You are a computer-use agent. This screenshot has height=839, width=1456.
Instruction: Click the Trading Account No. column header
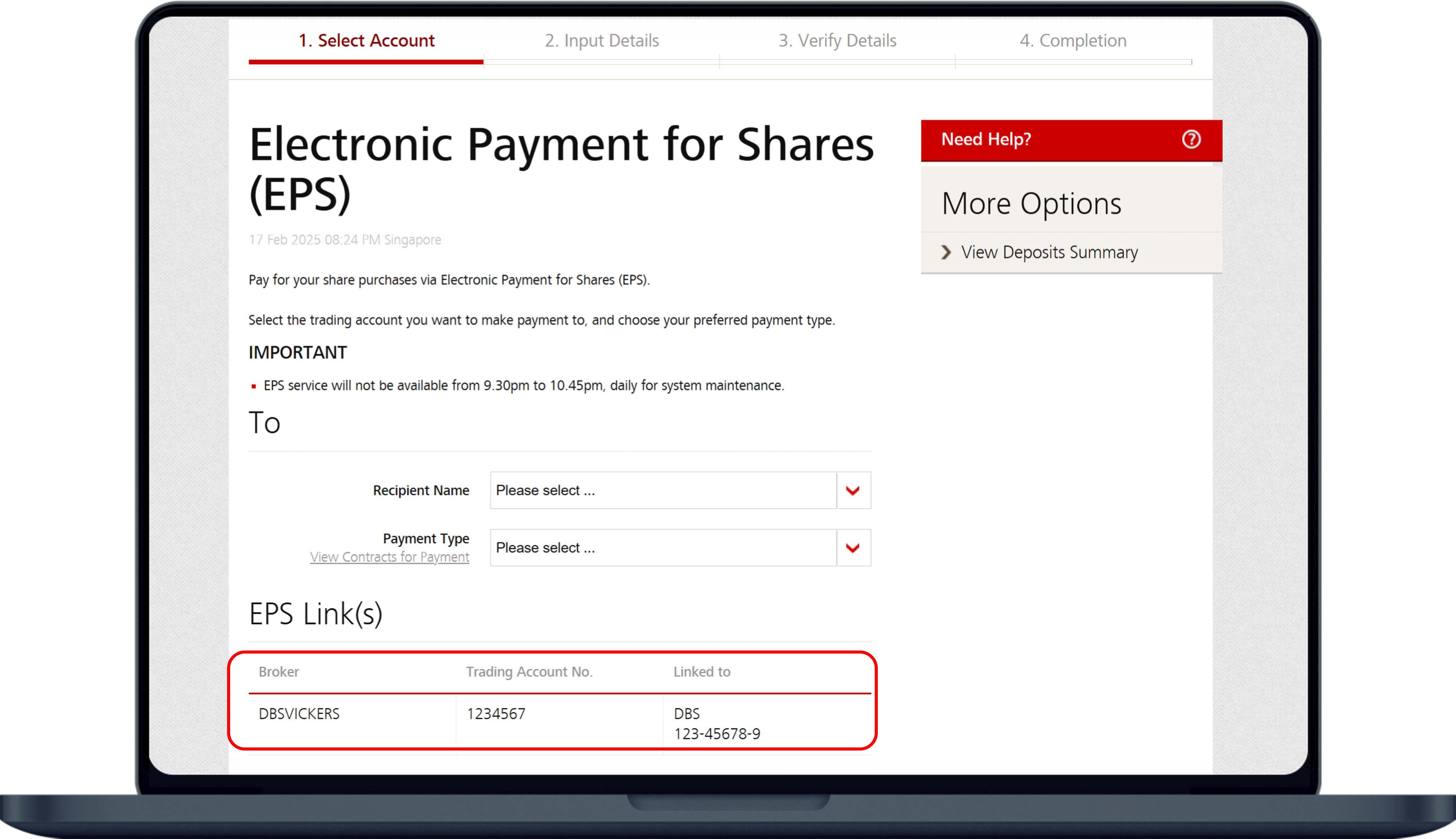[529, 672]
